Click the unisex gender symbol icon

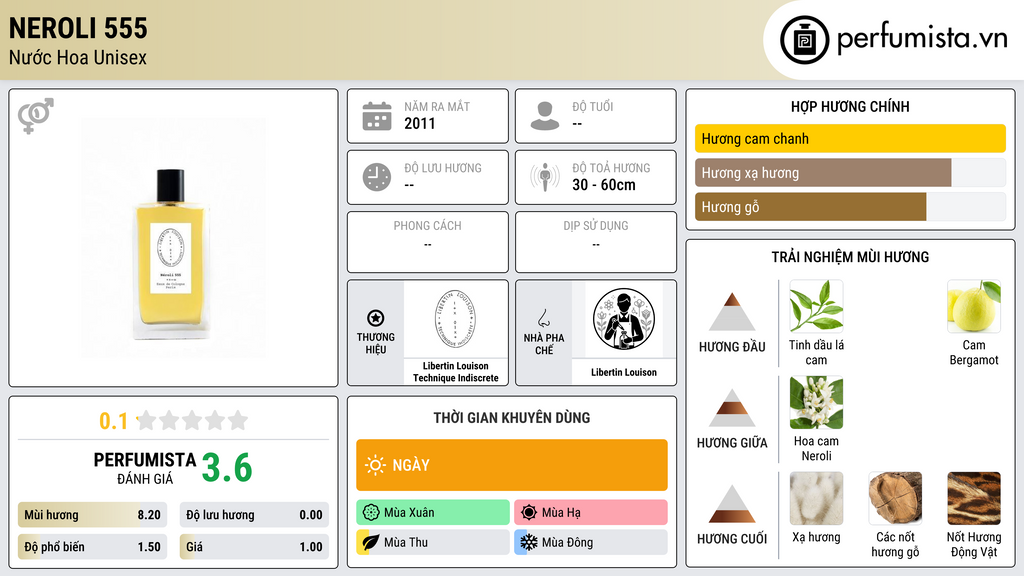(35, 116)
